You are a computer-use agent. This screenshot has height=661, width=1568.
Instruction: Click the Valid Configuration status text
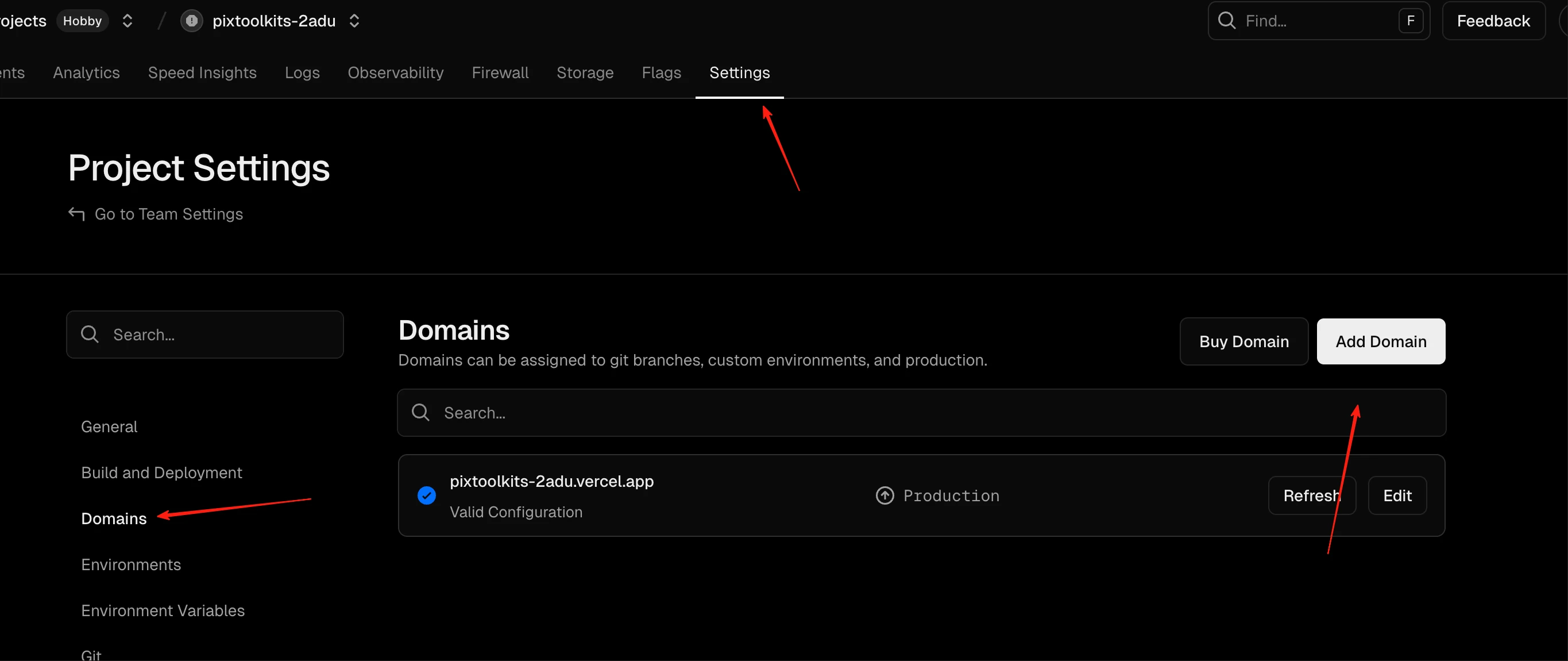click(516, 512)
